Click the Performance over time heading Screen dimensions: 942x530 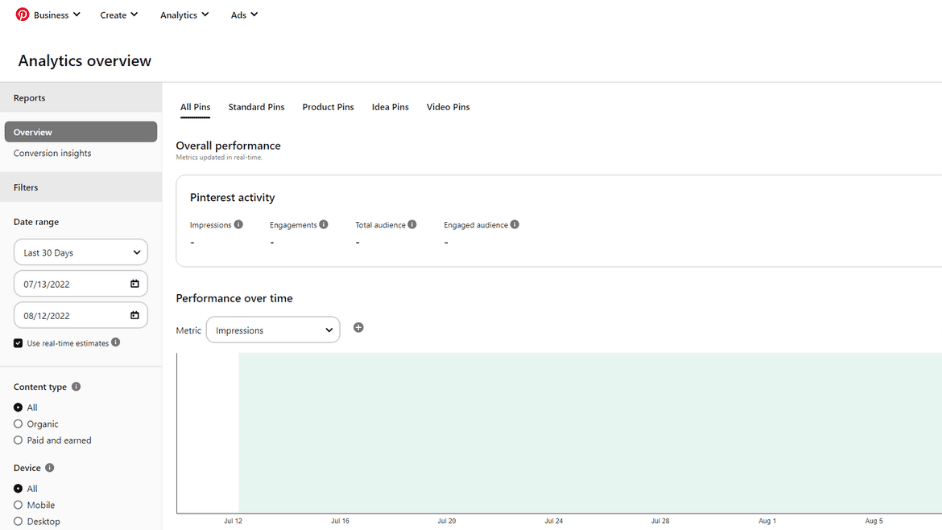click(x=234, y=298)
